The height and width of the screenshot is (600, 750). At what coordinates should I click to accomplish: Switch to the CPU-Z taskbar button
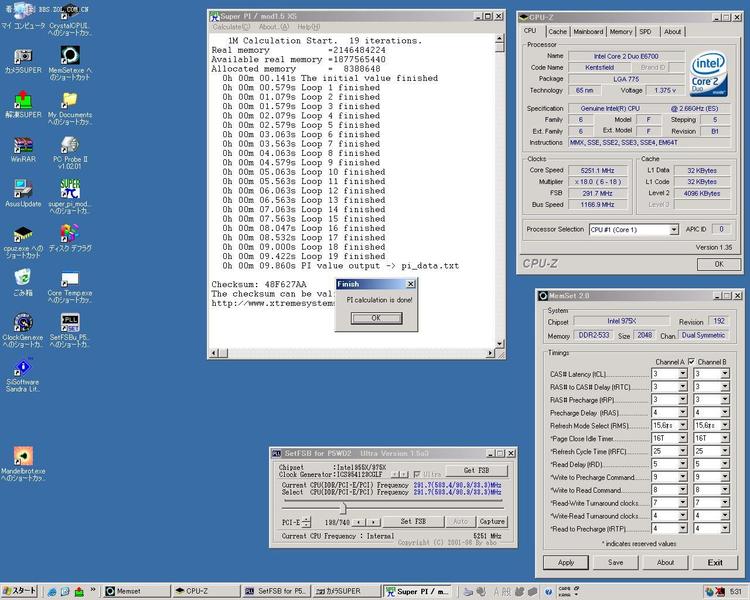(205, 591)
